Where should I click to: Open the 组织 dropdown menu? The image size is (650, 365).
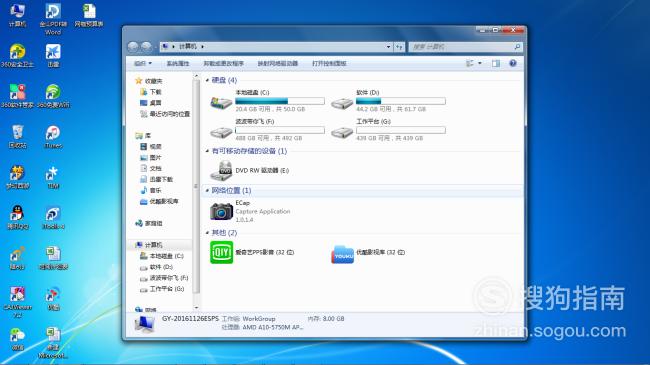click(x=143, y=63)
